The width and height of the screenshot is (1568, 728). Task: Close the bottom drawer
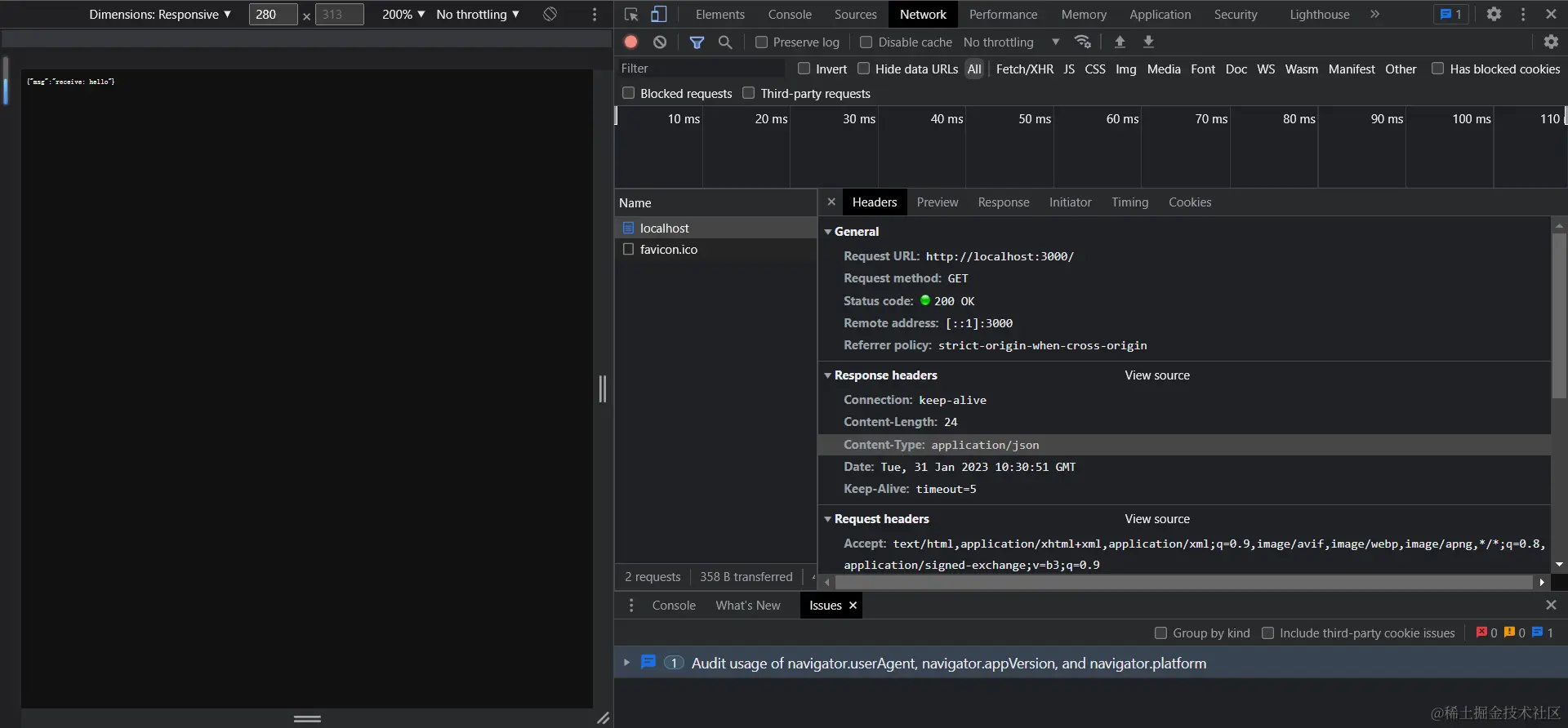[1551, 605]
